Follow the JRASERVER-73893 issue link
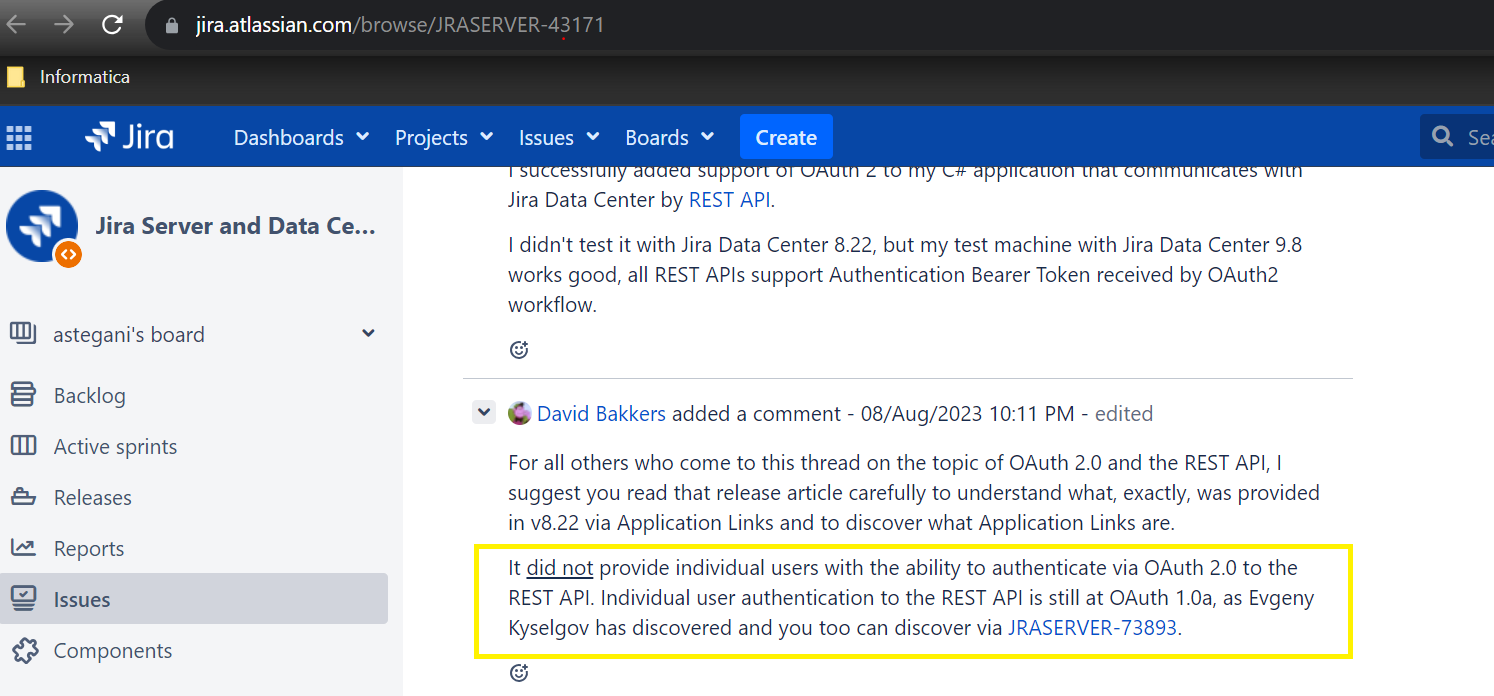This screenshot has height=696, width=1494. tap(1094, 629)
